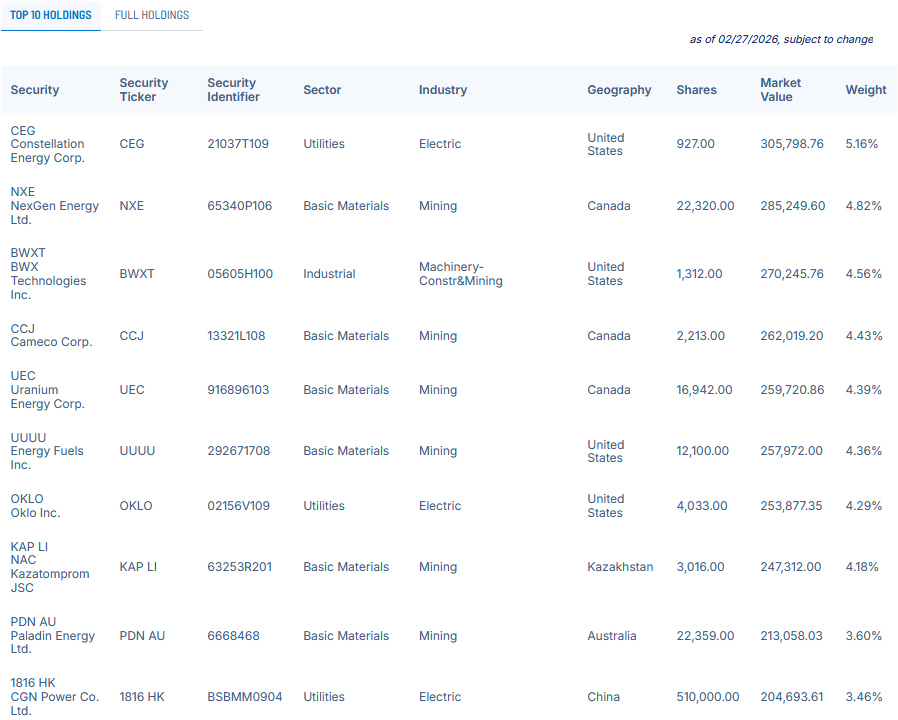Click the UEC ticker cell
This screenshot has height=720, width=898.
click(132, 389)
